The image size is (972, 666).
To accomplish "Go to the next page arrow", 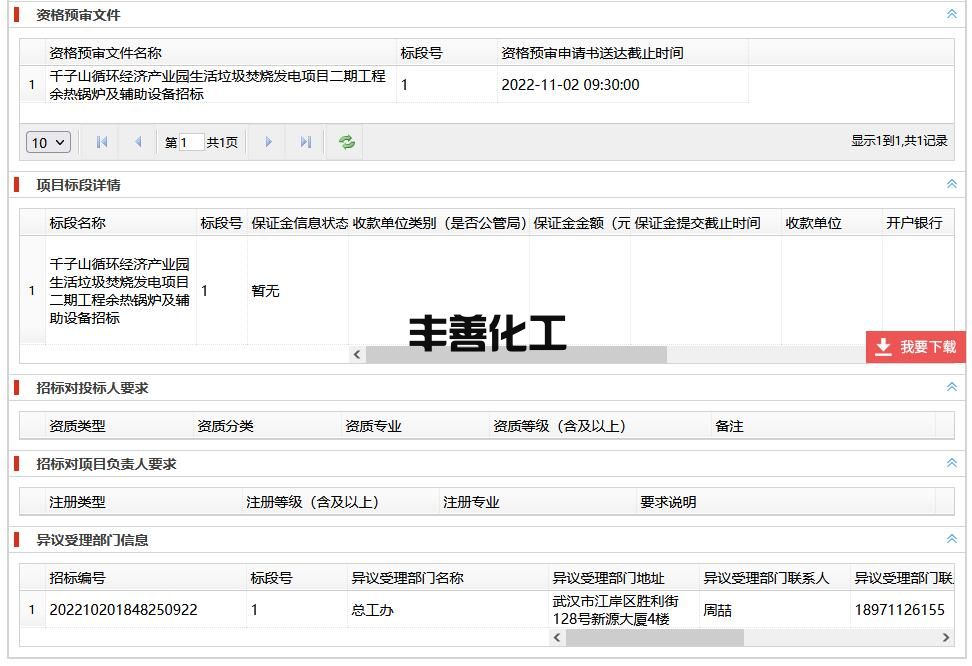I will coord(268,142).
